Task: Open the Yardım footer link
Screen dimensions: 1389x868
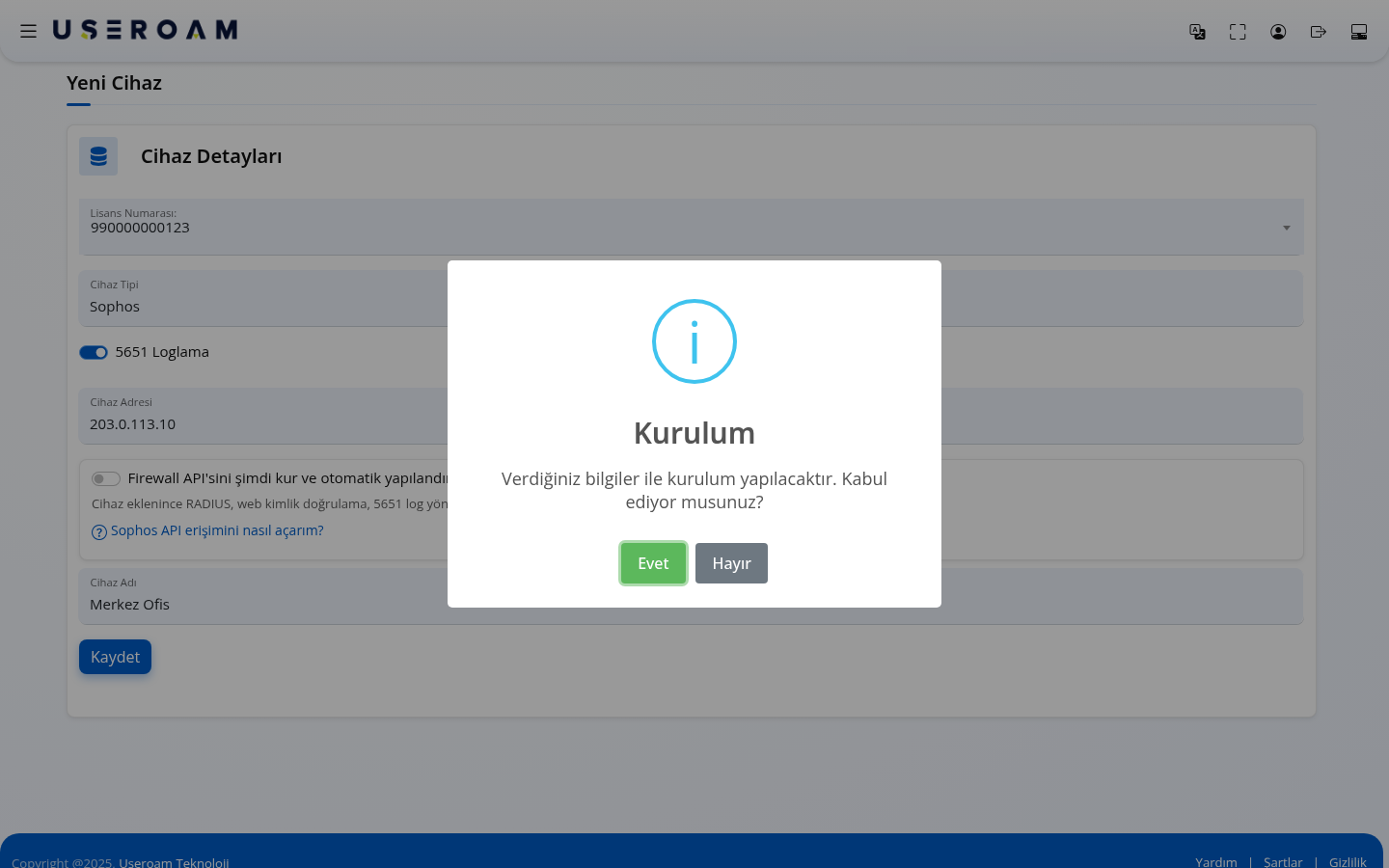Action: [1216, 861]
